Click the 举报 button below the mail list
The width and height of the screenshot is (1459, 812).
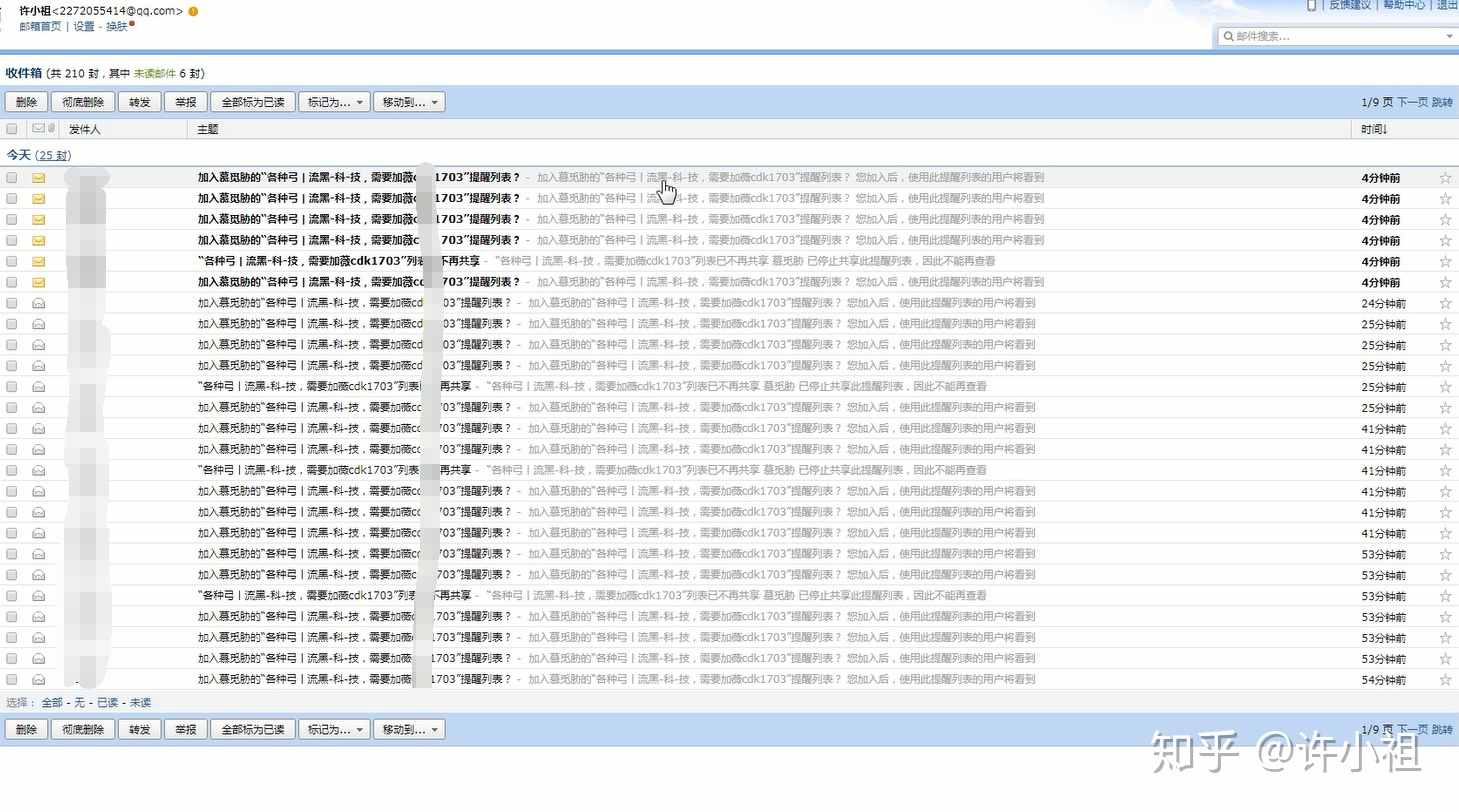pyautogui.click(x=186, y=729)
